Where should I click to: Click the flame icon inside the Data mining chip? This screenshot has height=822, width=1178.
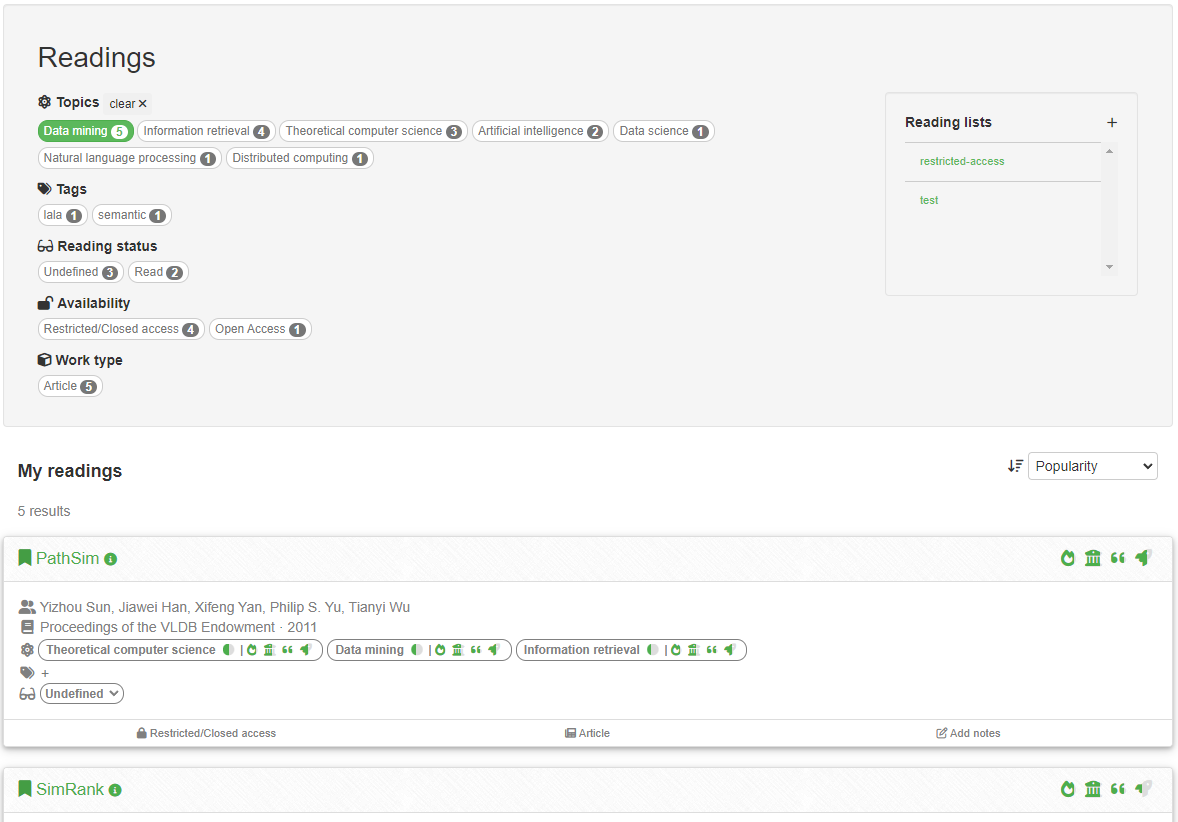(x=442, y=649)
